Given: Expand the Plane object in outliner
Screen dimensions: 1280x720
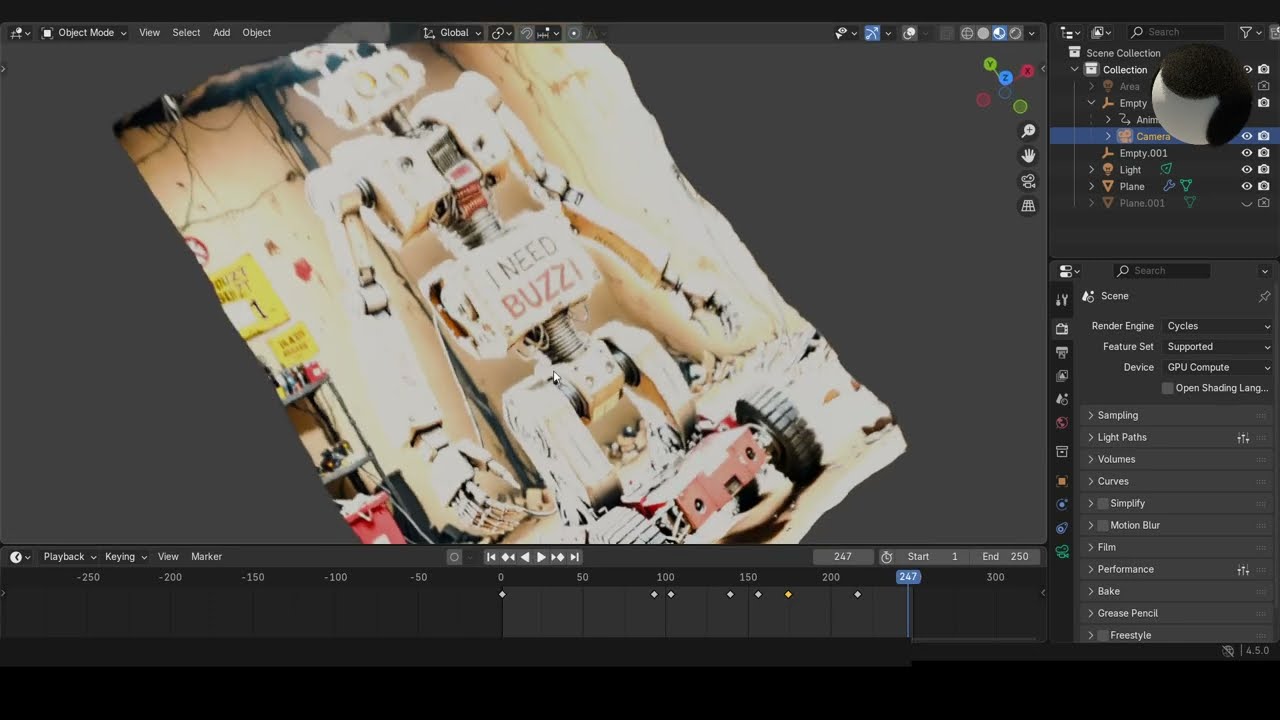Looking at the screenshot, I should (x=1091, y=186).
